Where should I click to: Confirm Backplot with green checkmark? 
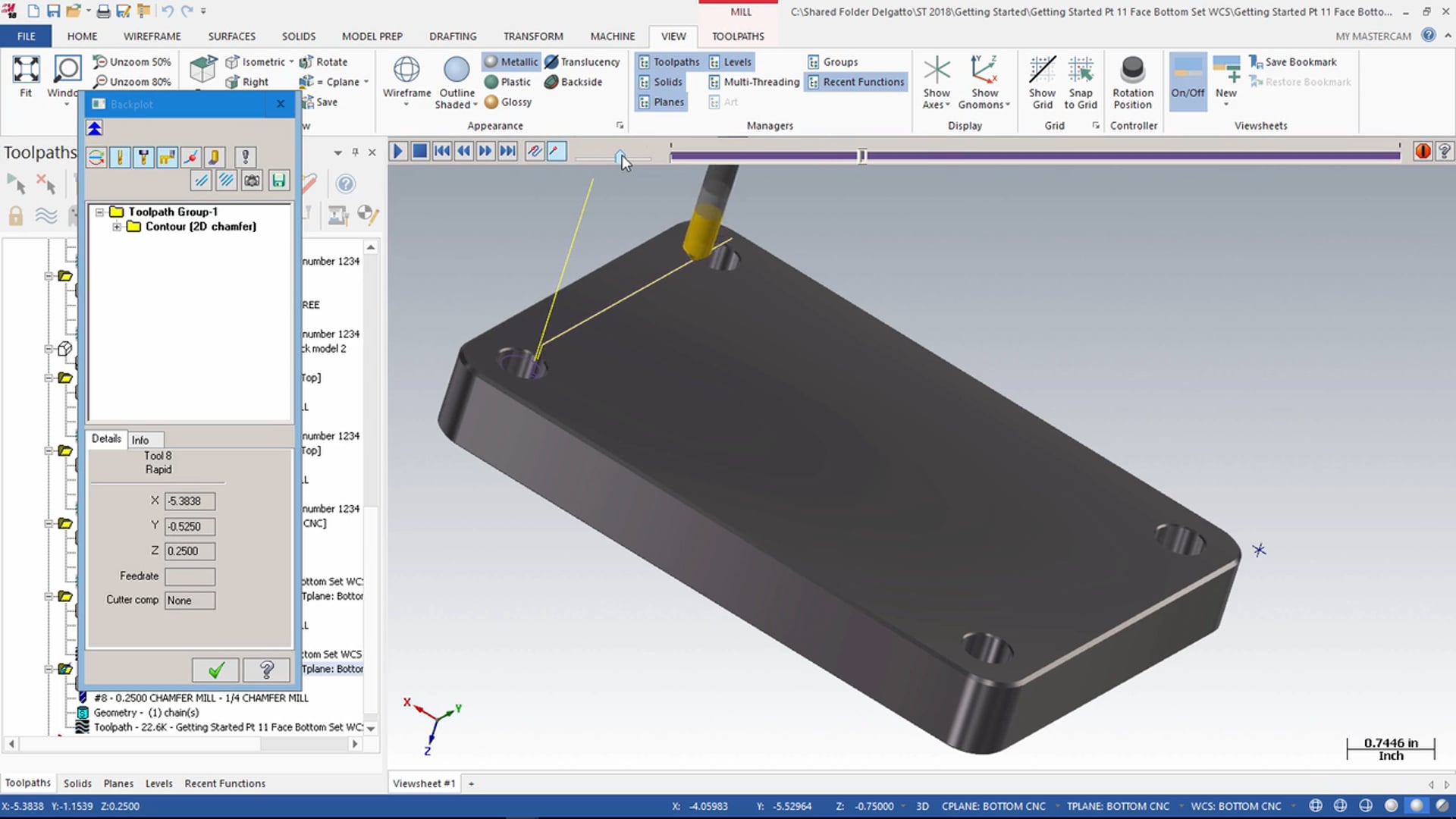coord(216,670)
